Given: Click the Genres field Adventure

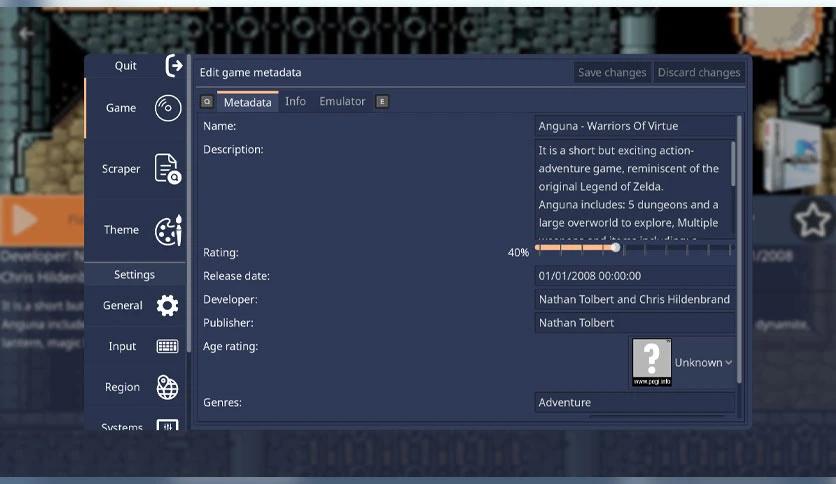Looking at the screenshot, I should click(x=635, y=402).
